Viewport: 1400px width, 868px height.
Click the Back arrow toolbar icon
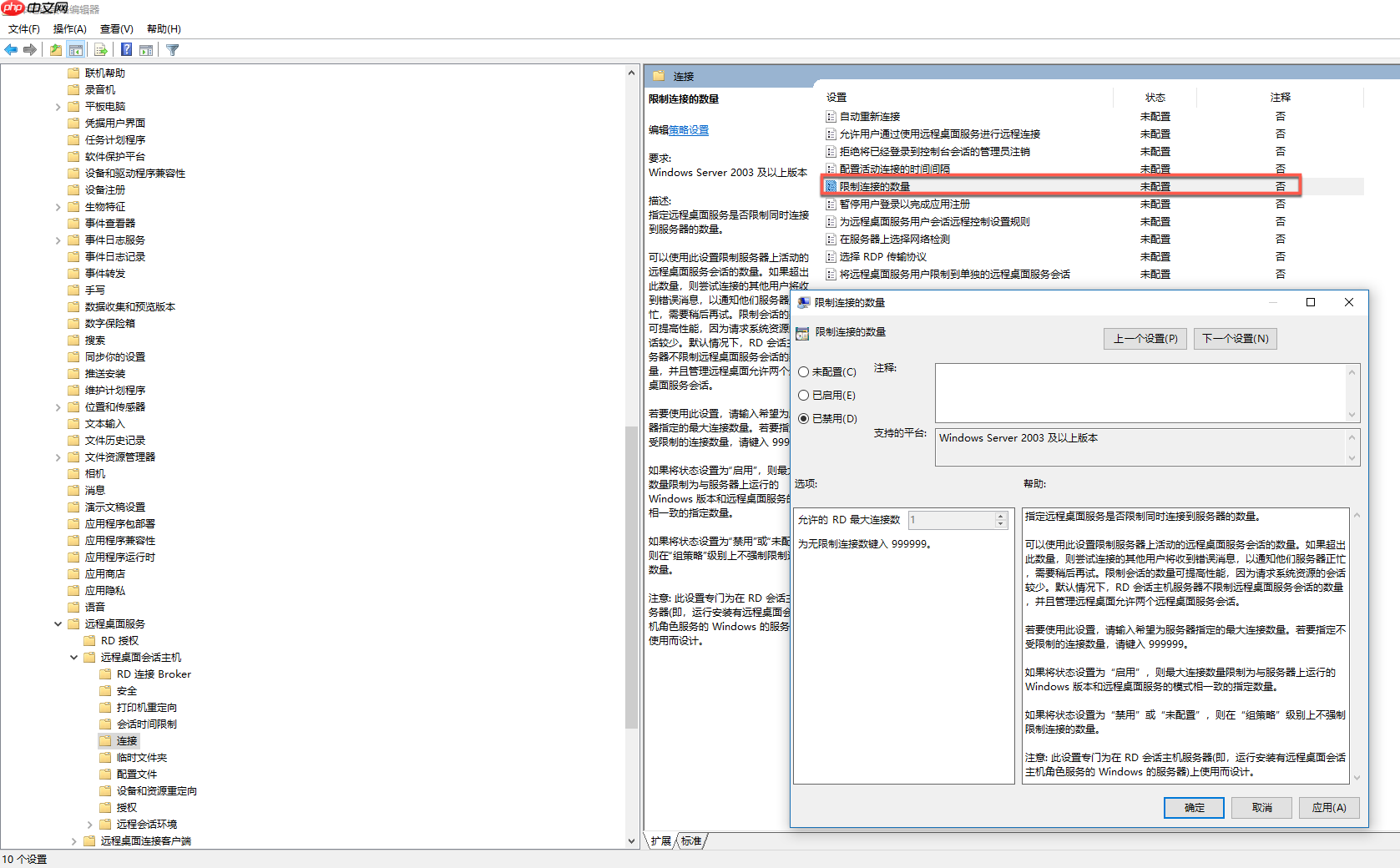(x=11, y=50)
